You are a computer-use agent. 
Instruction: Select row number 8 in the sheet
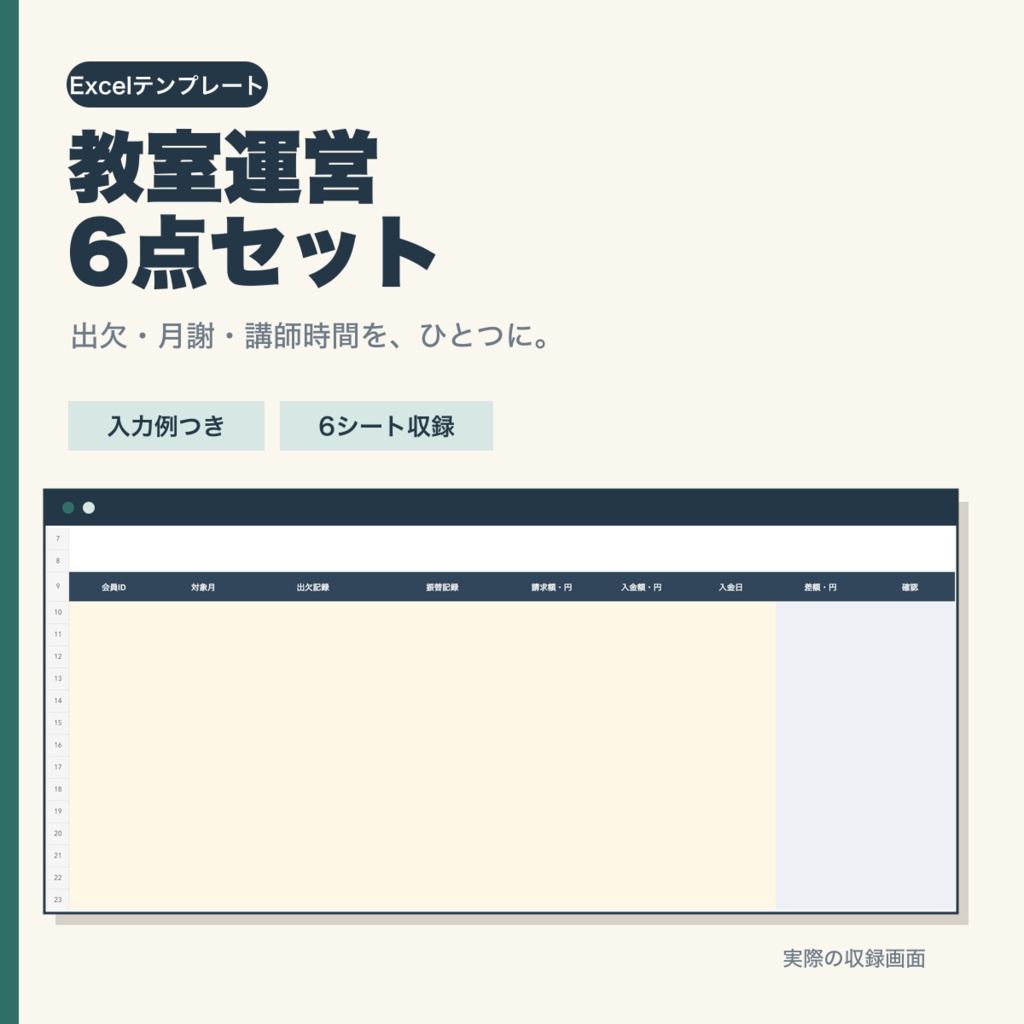58,561
